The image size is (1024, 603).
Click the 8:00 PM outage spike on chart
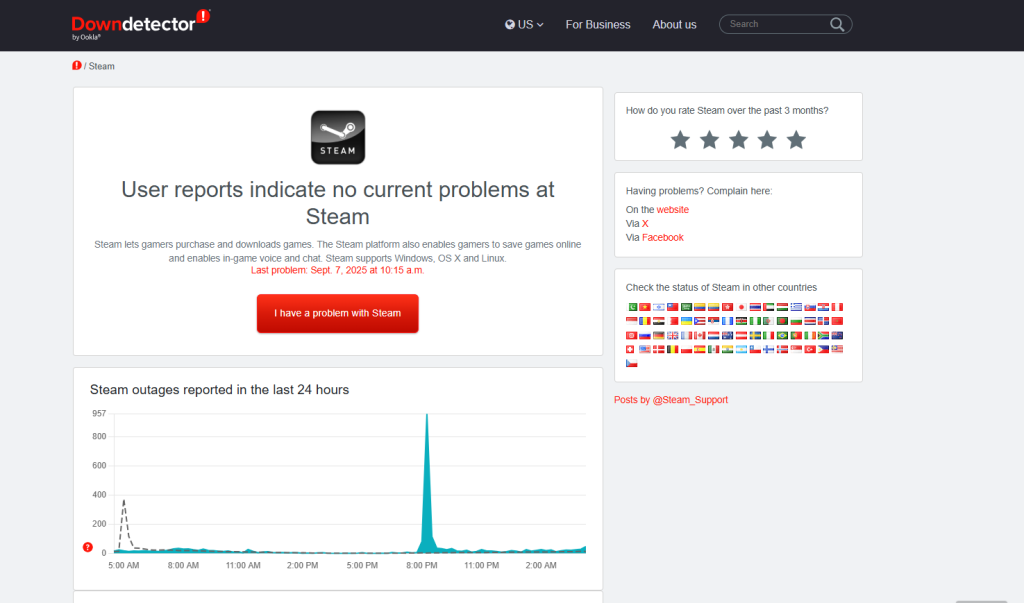pyautogui.click(x=427, y=483)
